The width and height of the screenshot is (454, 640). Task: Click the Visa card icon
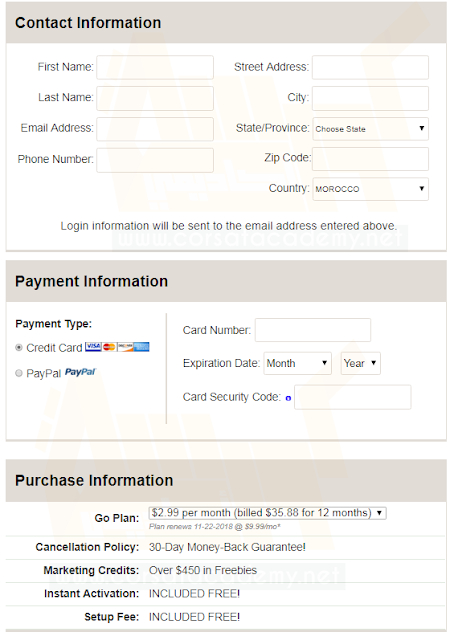click(x=93, y=347)
